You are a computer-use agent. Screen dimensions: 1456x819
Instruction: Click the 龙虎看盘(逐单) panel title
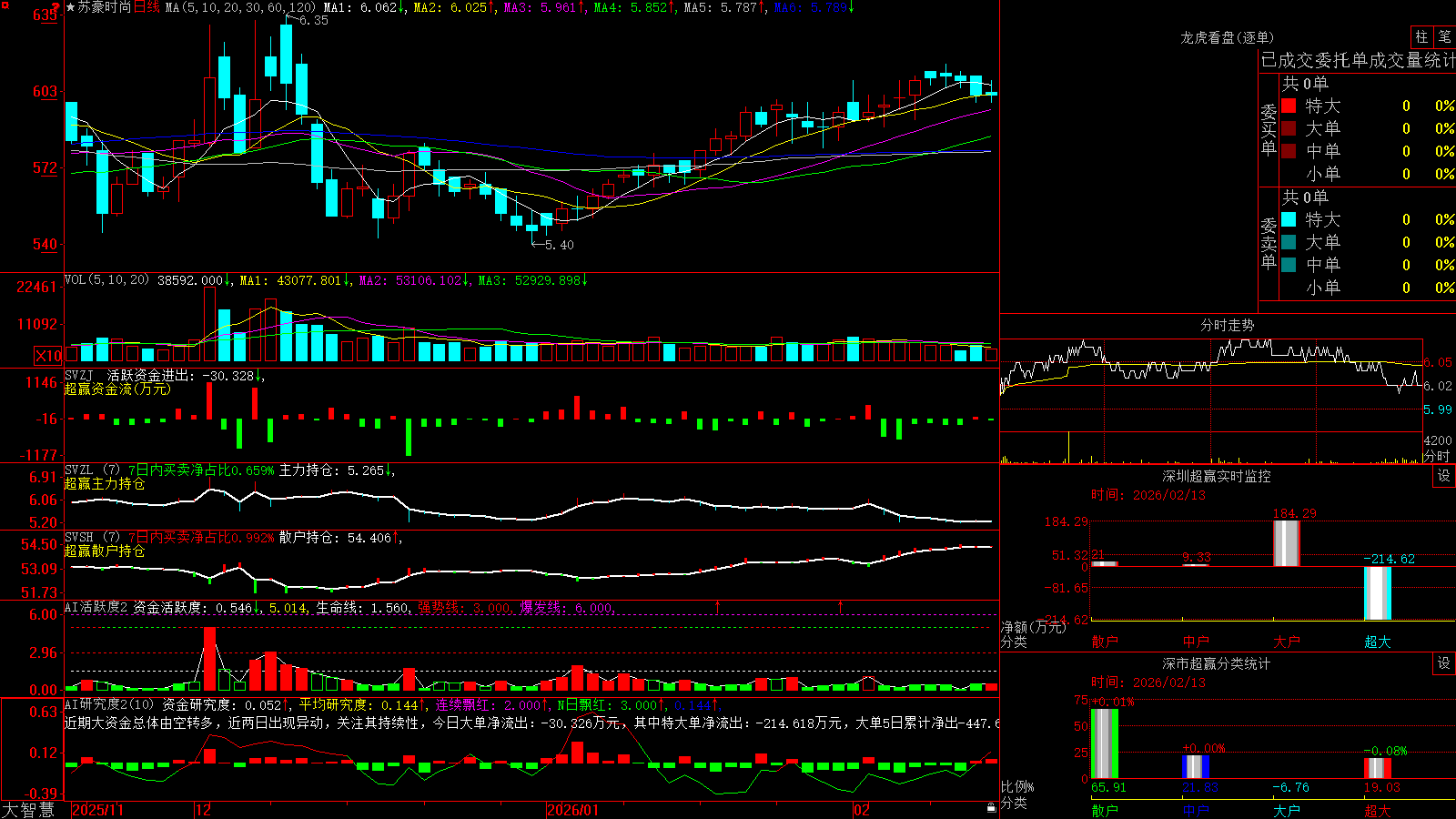(x=1227, y=37)
